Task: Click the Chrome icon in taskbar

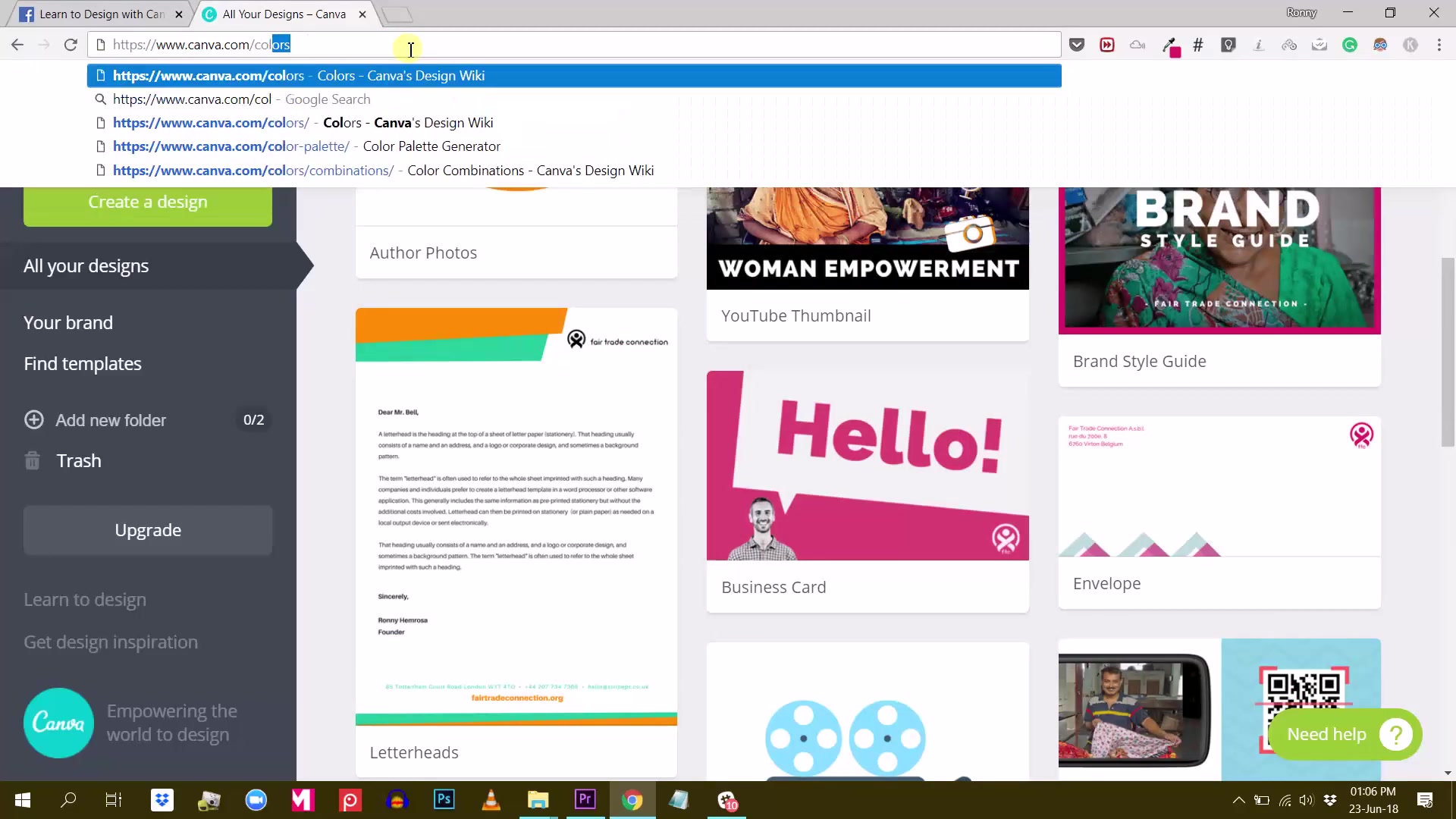Action: coord(632,800)
